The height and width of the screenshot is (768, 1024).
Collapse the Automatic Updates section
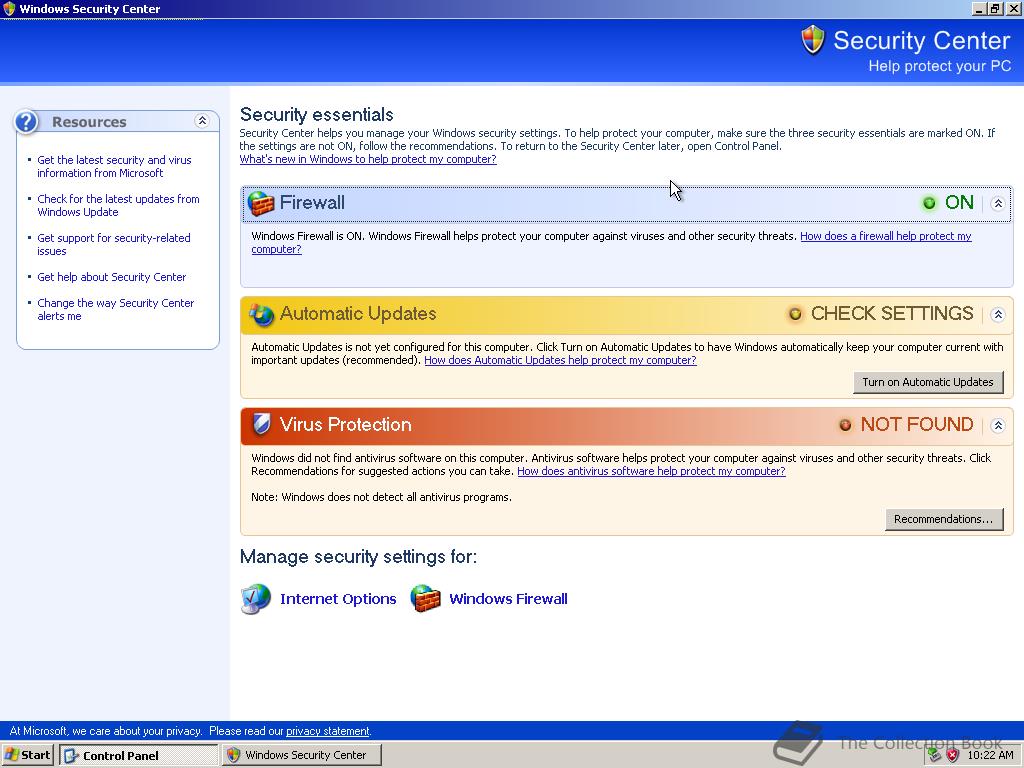click(x=998, y=314)
